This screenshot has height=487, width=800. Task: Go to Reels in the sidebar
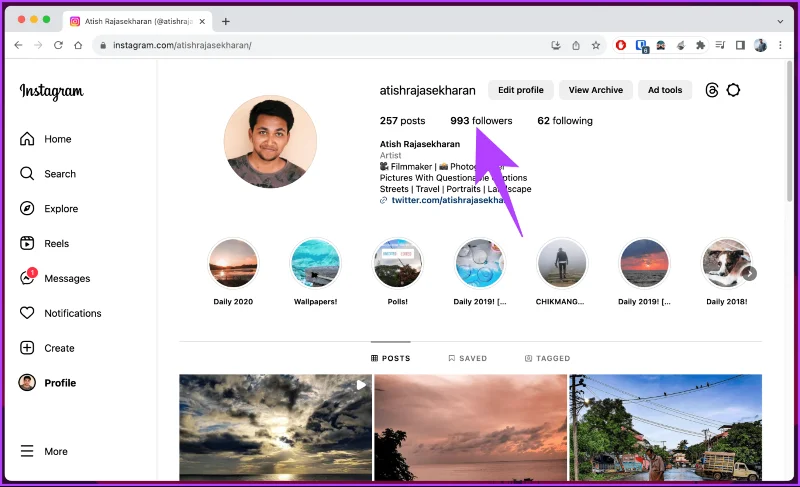(44, 243)
